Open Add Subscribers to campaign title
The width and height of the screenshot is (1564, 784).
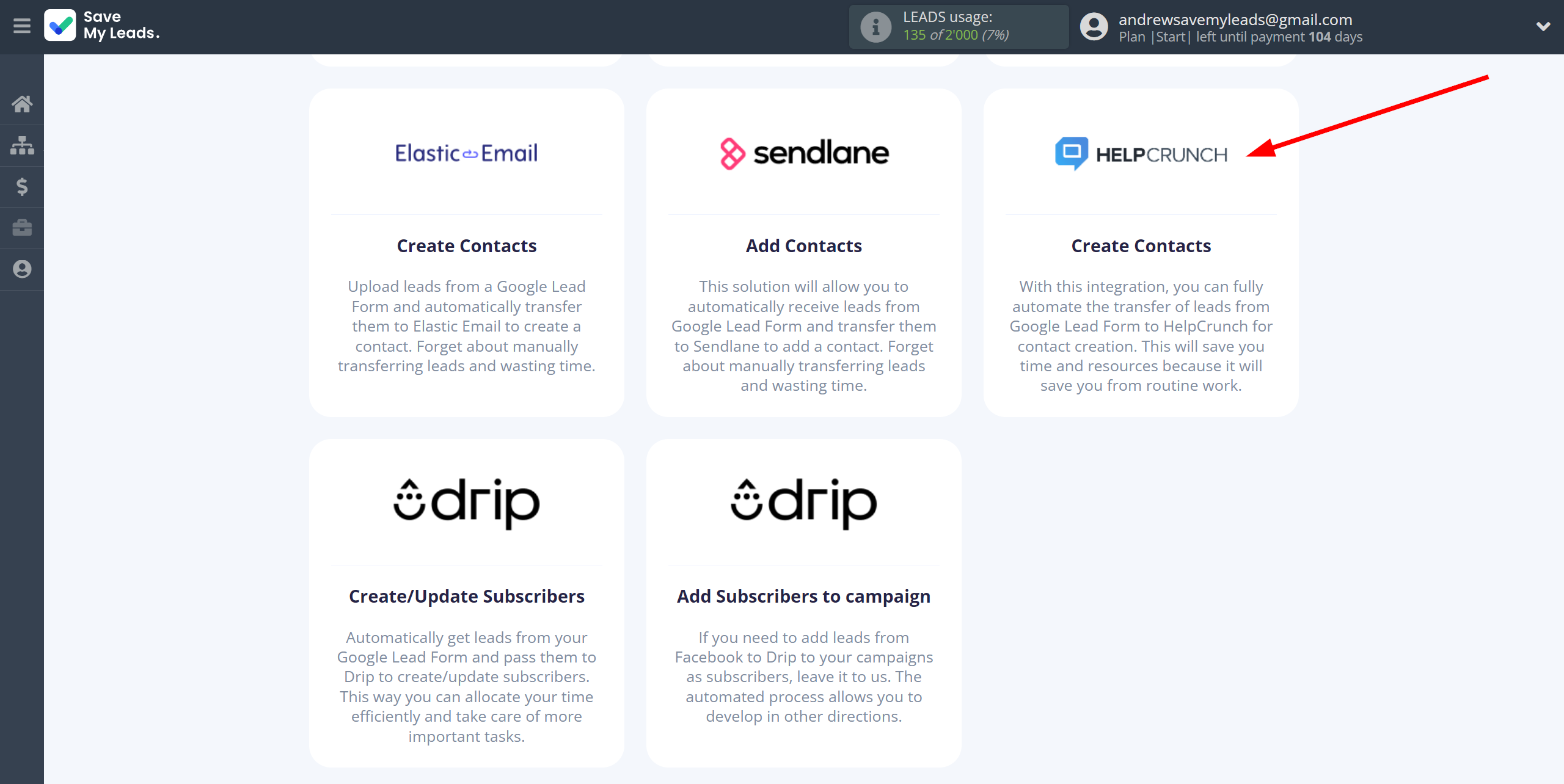[x=803, y=596]
